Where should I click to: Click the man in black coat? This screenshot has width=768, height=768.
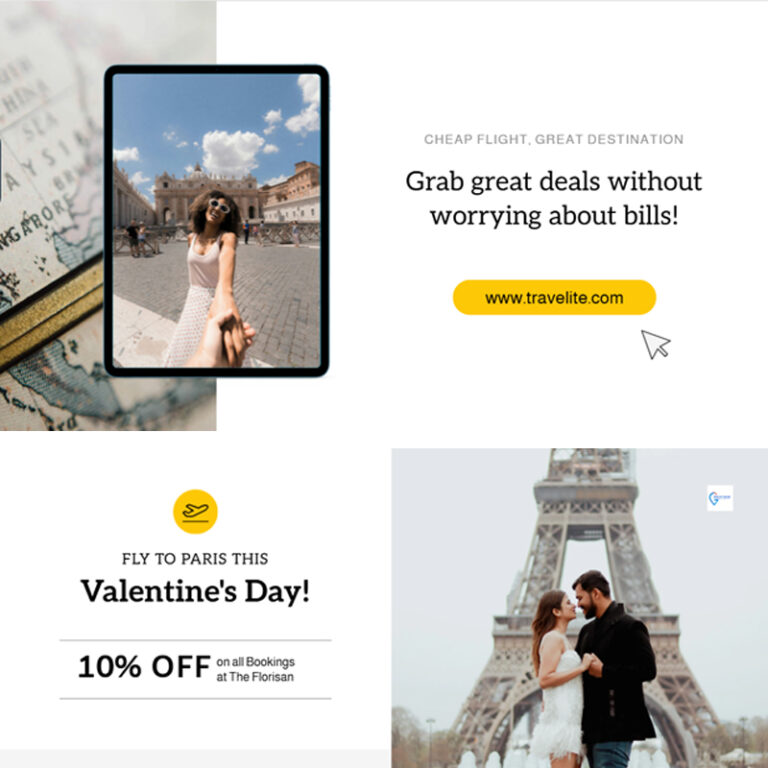pyautogui.click(x=614, y=669)
